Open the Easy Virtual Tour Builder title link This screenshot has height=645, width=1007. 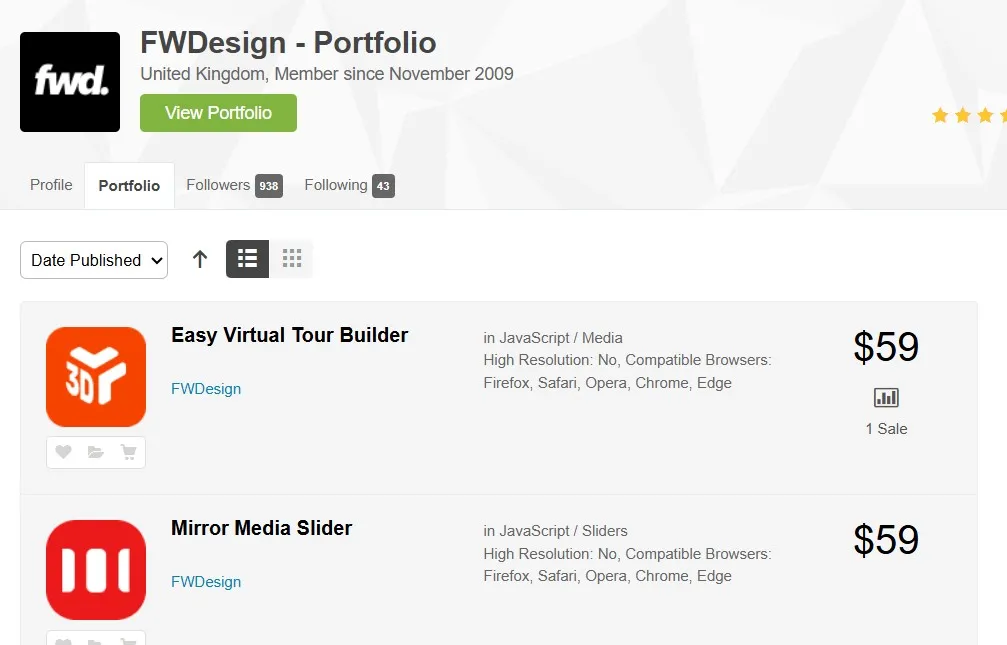(289, 335)
